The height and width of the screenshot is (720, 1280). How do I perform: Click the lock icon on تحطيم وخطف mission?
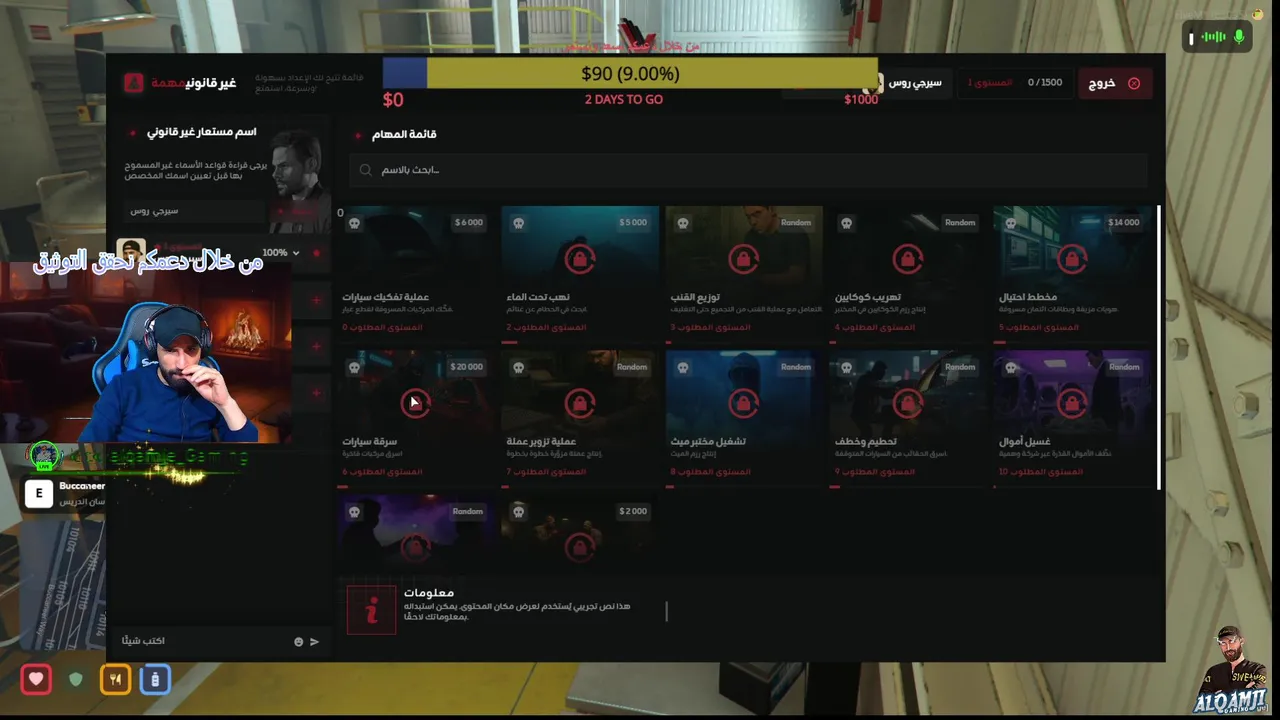(907, 403)
